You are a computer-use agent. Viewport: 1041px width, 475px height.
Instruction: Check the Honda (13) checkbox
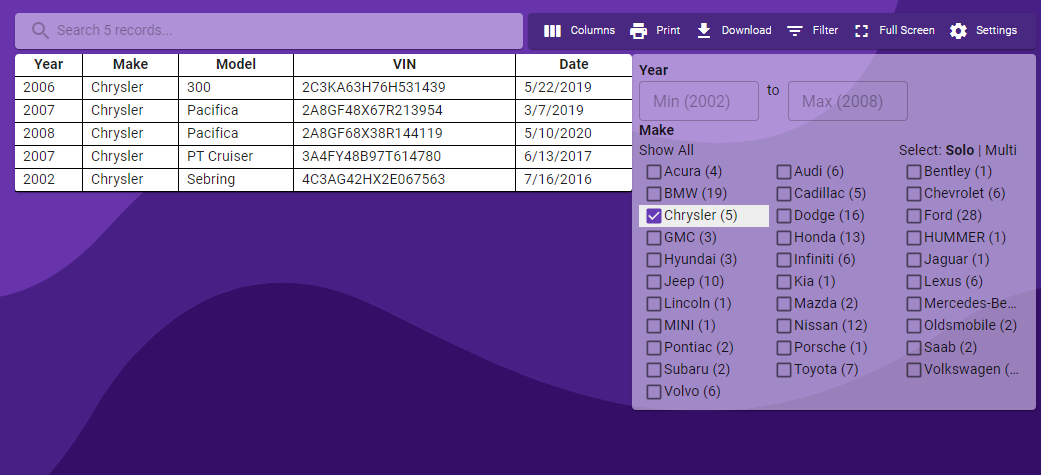coord(784,237)
